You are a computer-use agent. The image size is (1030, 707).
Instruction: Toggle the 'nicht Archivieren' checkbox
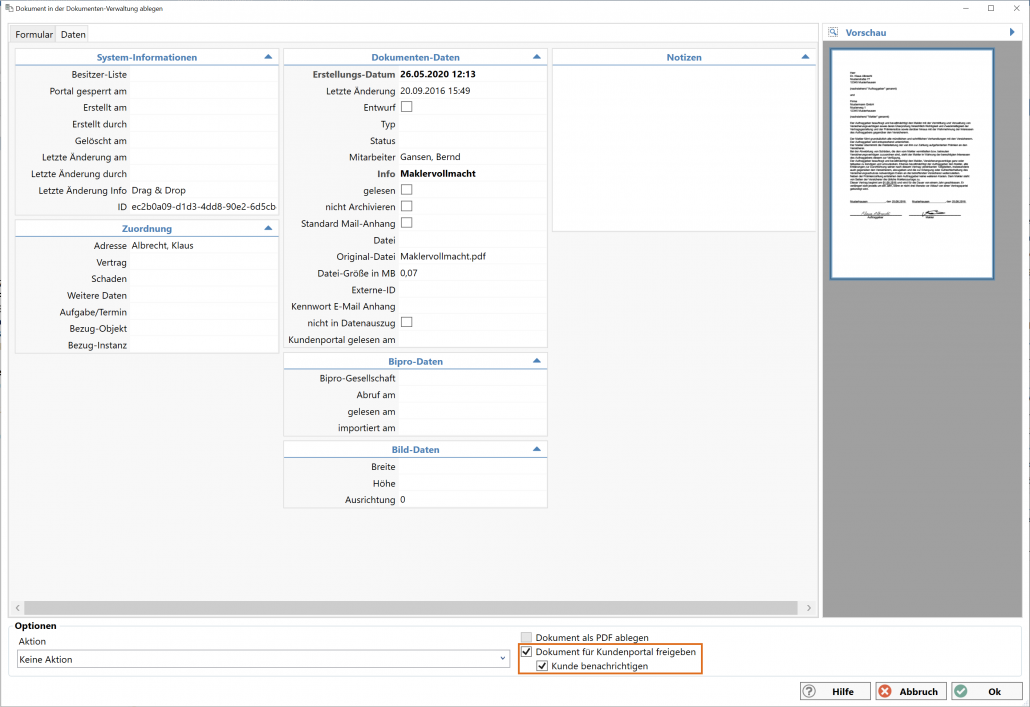pos(406,206)
